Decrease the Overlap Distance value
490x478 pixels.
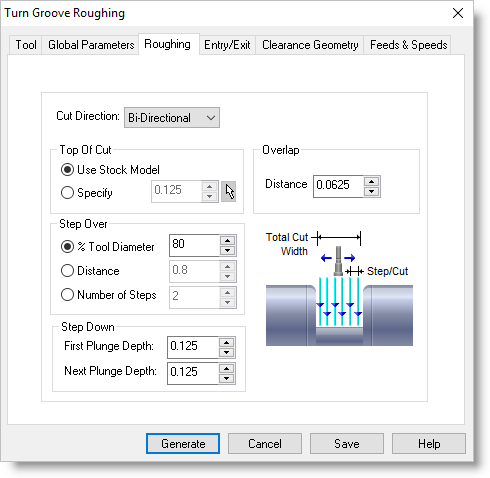pyautogui.click(x=372, y=191)
